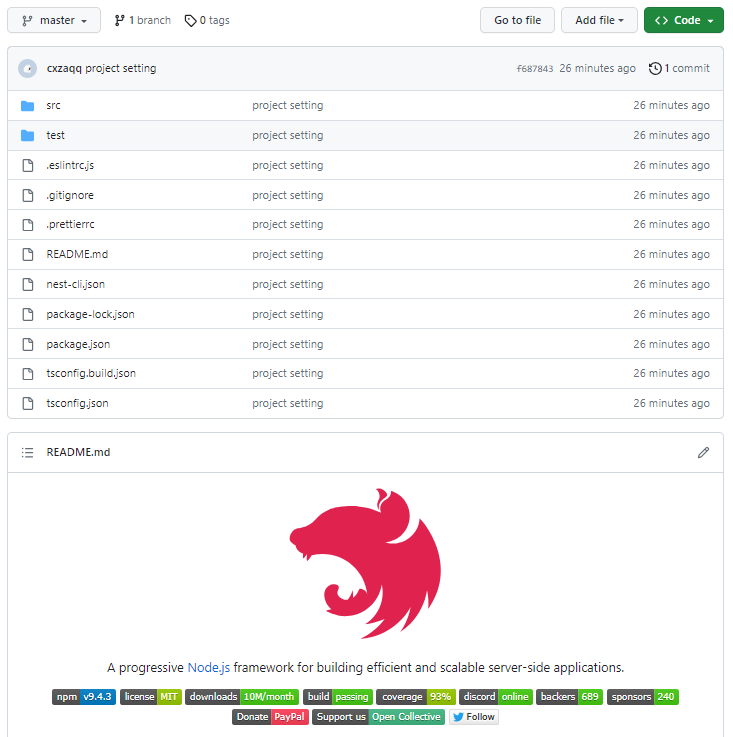Image resolution: width=733 pixels, height=737 pixels.
Task: Click the Twitter Follow badge
Action: tap(473, 717)
